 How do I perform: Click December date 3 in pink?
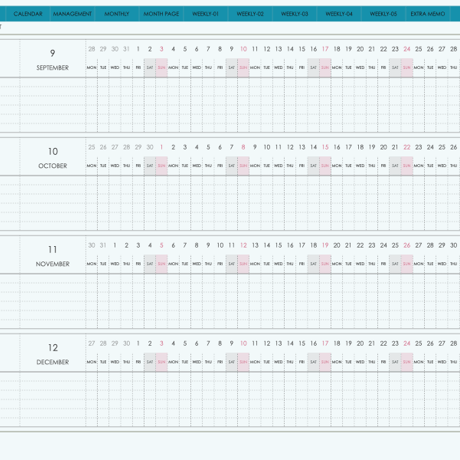[x=162, y=343]
